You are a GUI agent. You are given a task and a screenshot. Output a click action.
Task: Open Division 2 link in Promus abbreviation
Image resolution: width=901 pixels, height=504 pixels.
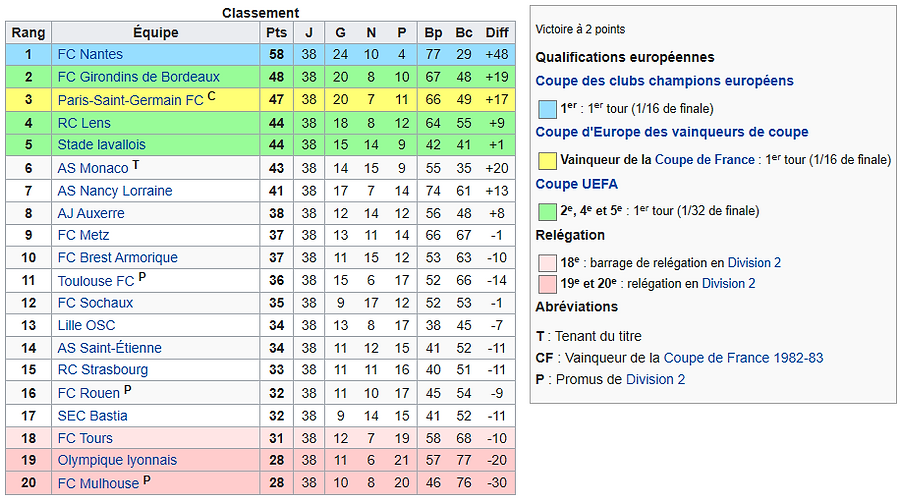(655, 380)
